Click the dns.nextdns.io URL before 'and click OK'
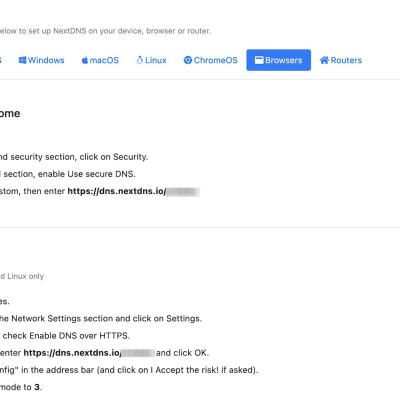400x400 pixels. (72, 353)
